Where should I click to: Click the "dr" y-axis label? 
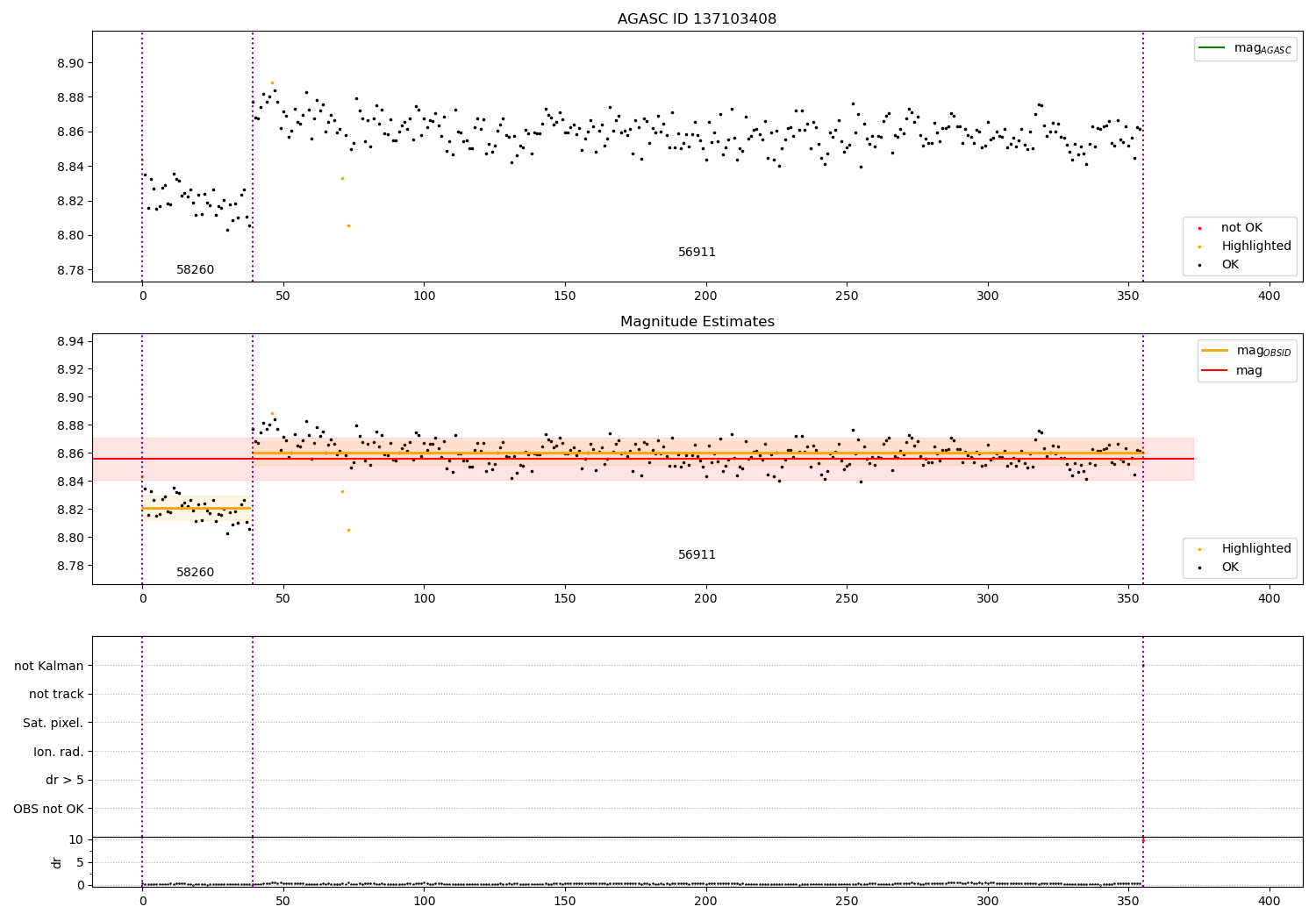point(57,862)
